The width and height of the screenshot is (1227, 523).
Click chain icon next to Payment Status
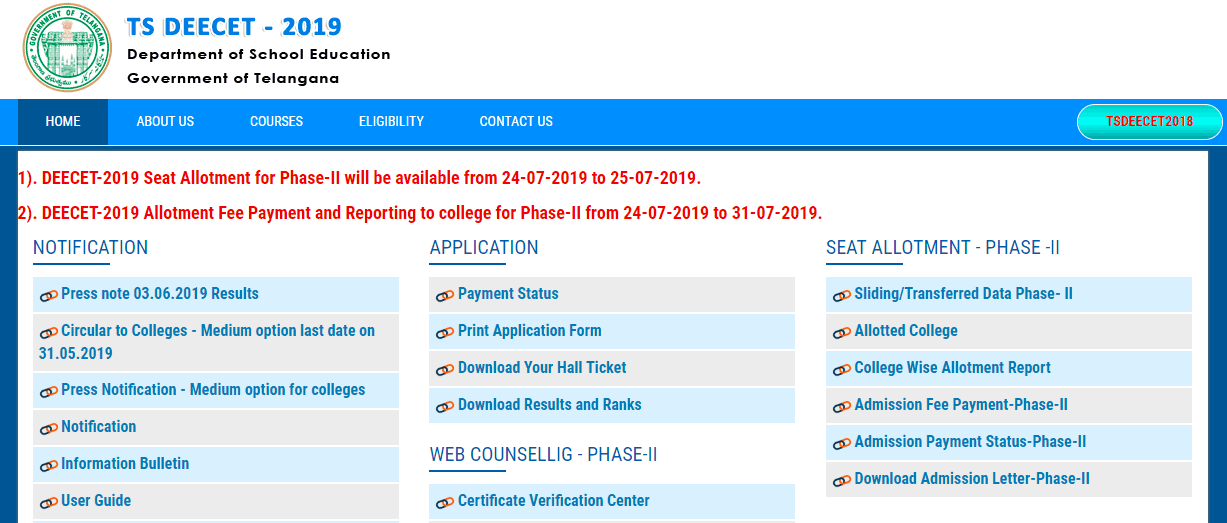tap(445, 296)
